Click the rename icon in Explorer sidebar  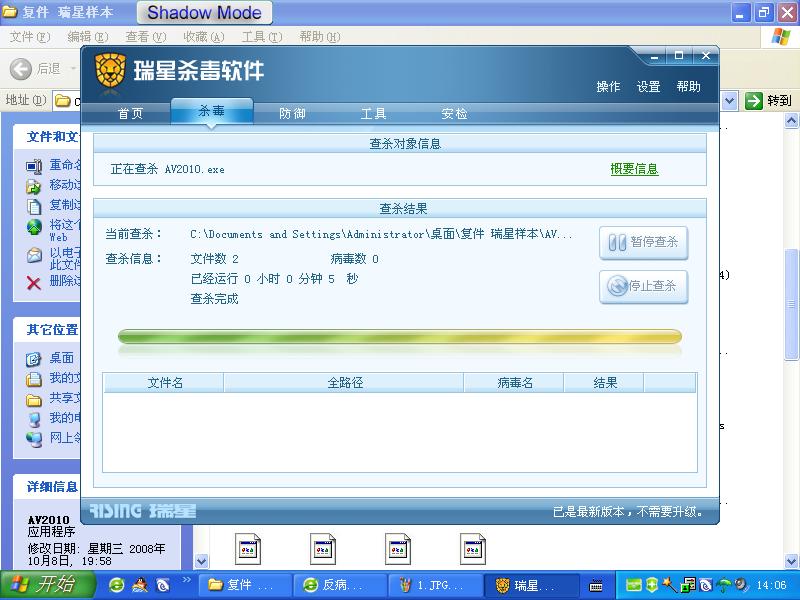click(34, 166)
